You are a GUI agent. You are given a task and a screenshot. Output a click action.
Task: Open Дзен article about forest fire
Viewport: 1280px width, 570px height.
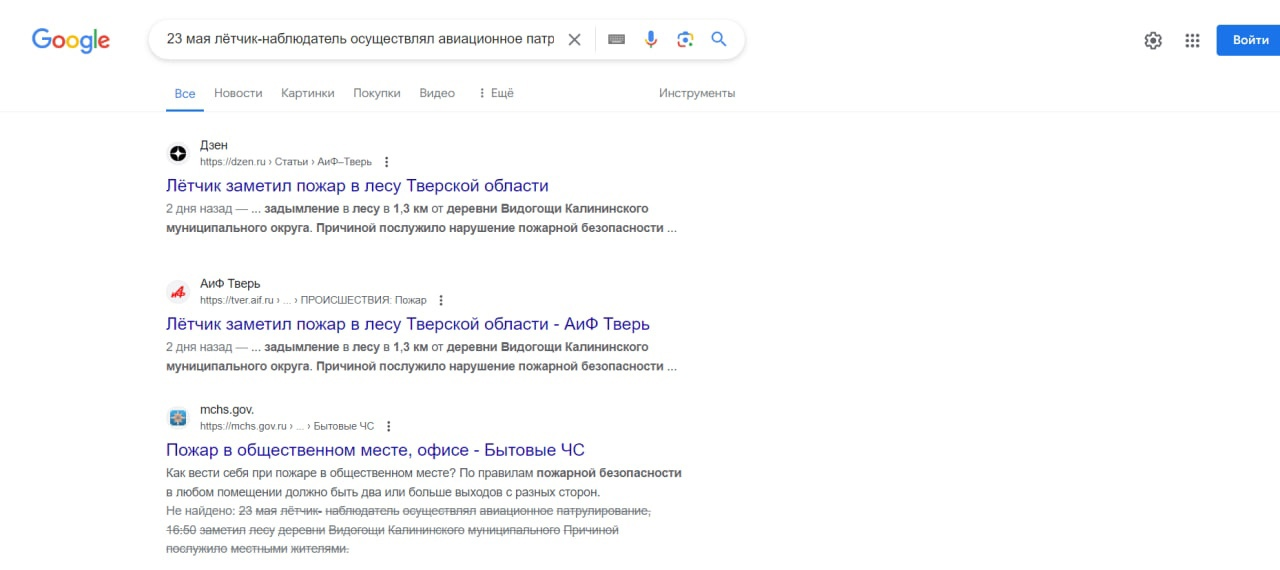click(x=357, y=186)
